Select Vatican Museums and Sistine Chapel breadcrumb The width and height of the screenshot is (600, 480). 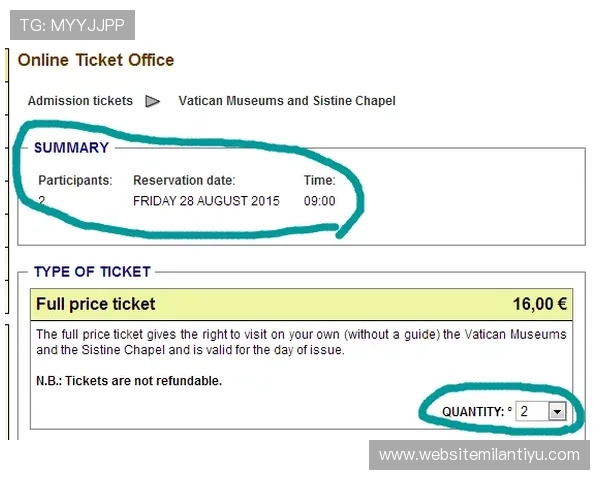[287, 101]
